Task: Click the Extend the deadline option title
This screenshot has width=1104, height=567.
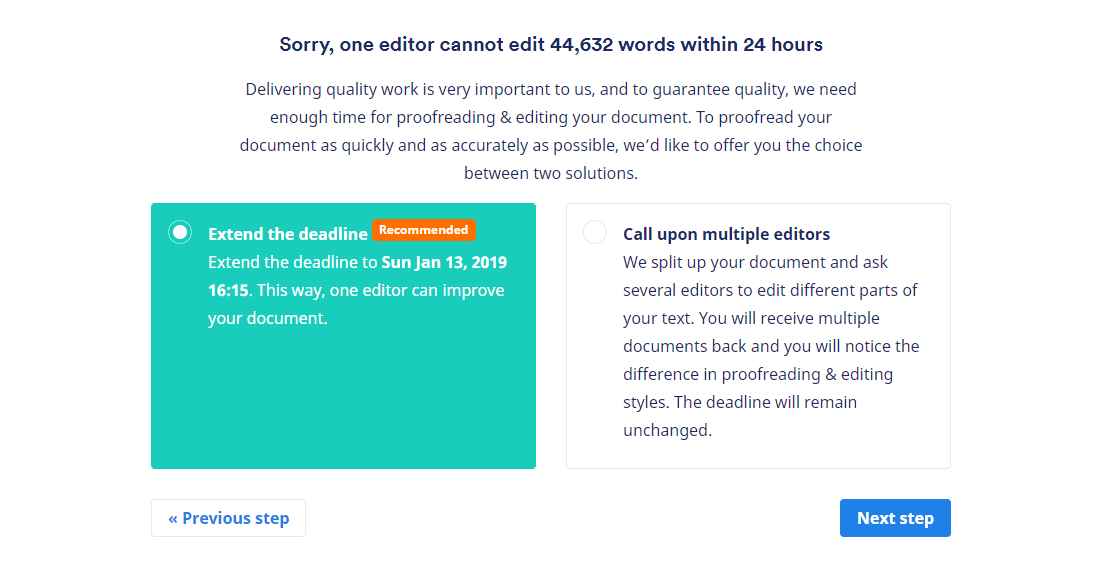Action: [x=288, y=234]
